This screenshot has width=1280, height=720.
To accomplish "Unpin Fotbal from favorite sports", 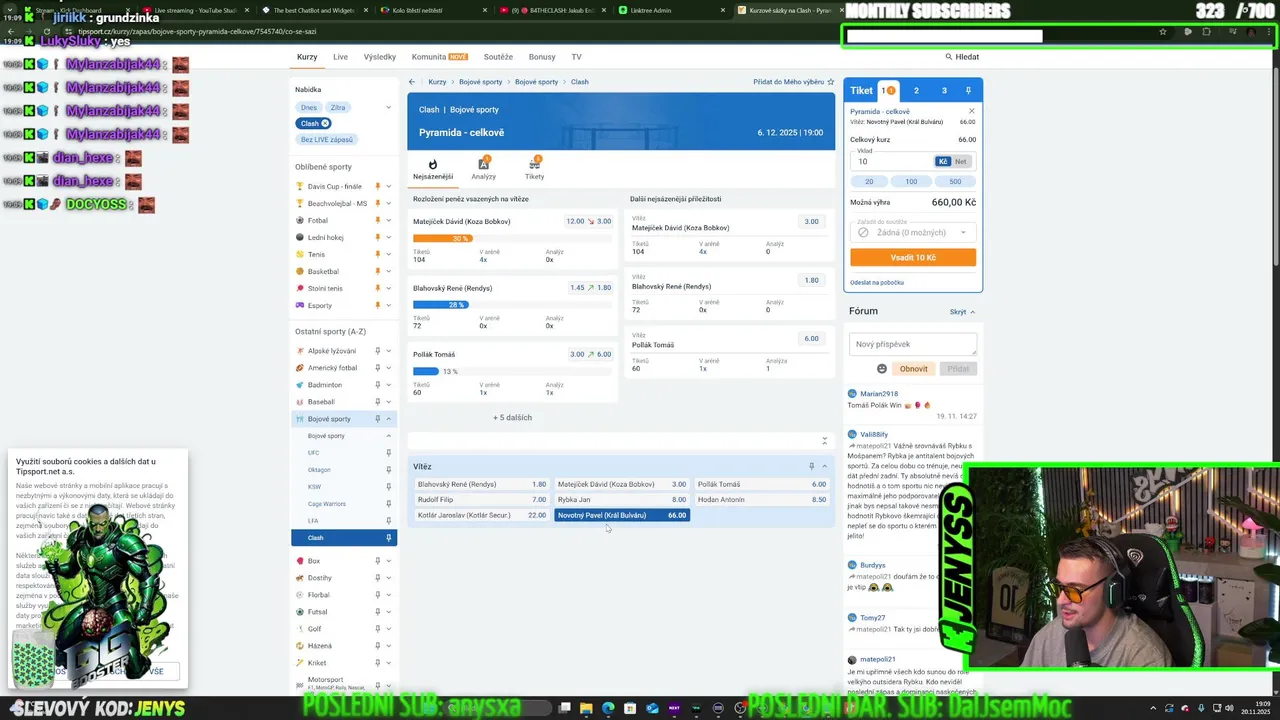I will (377, 220).
